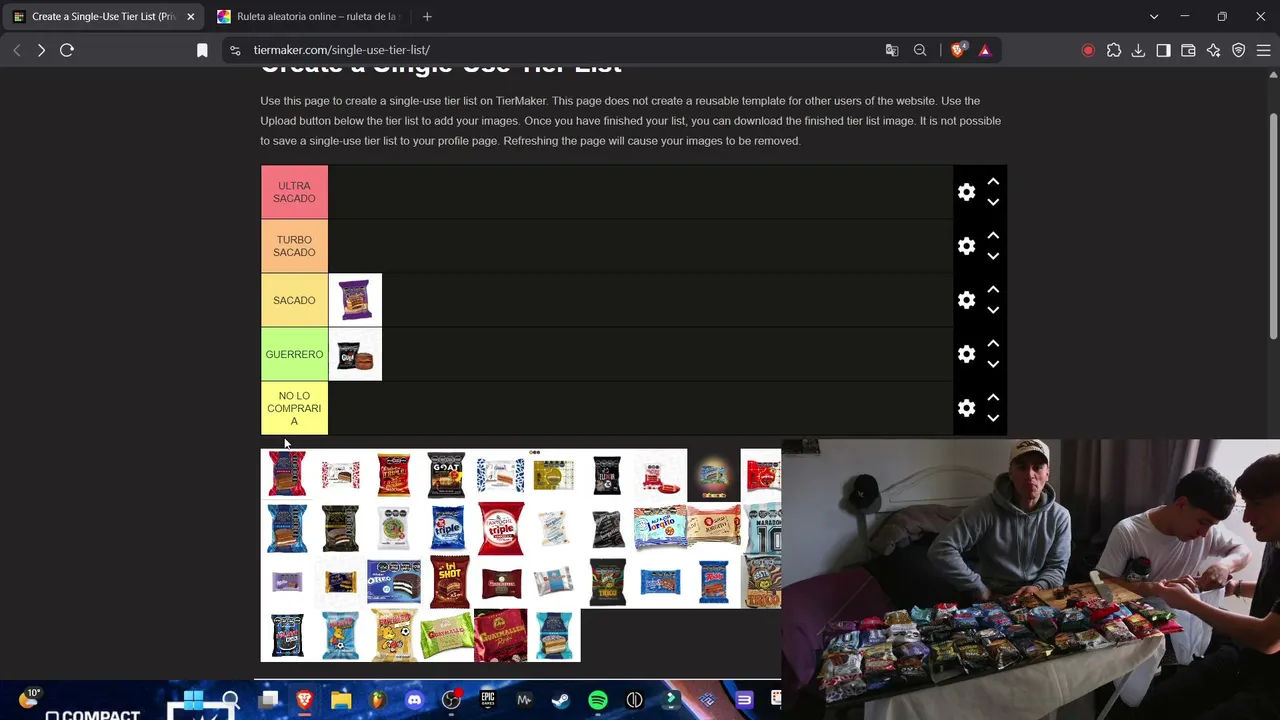The width and height of the screenshot is (1280, 720).
Task: Open Leo AI assistant
Action: coord(1213,50)
